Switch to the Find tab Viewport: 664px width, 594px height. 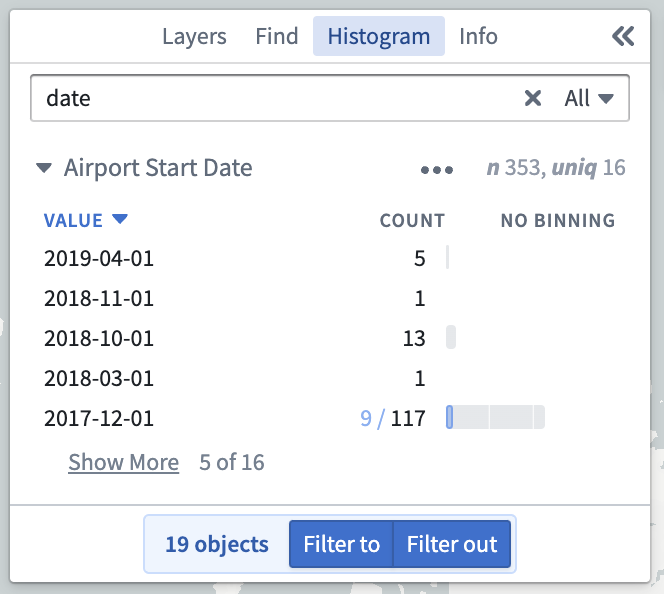pyautogui.click(x=277, y=36)
